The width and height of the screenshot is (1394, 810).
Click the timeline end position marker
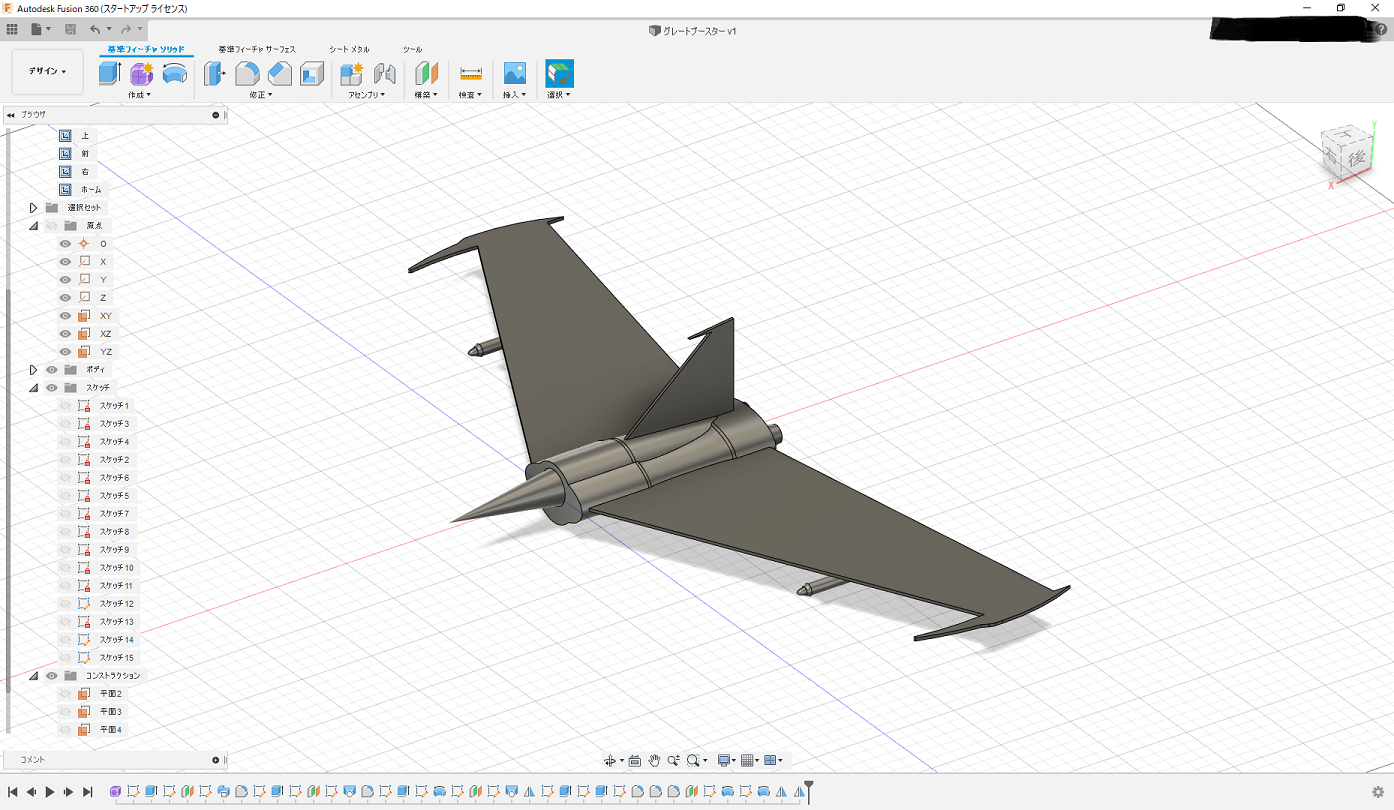click(809, 788)
